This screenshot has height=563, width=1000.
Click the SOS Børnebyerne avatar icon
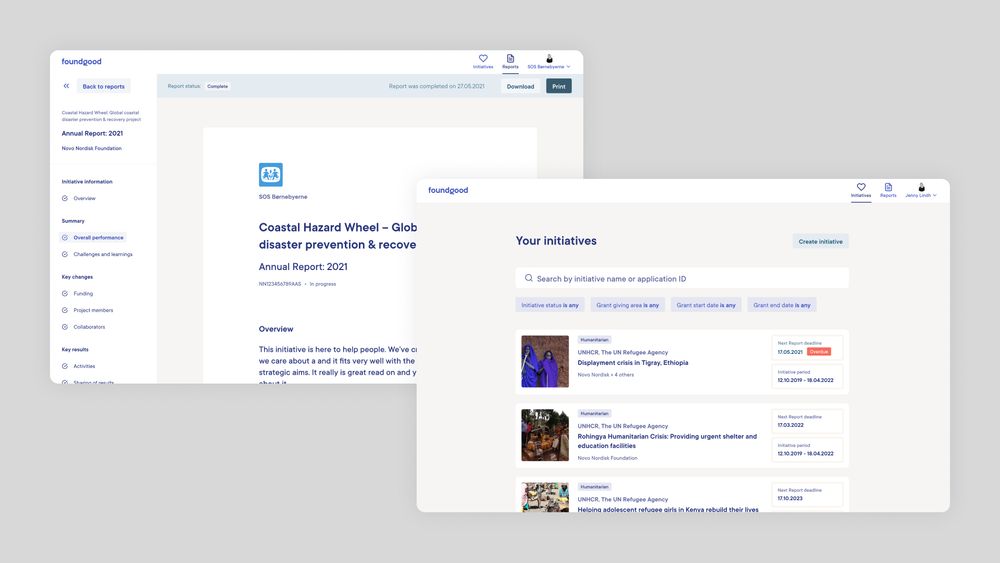549,58
